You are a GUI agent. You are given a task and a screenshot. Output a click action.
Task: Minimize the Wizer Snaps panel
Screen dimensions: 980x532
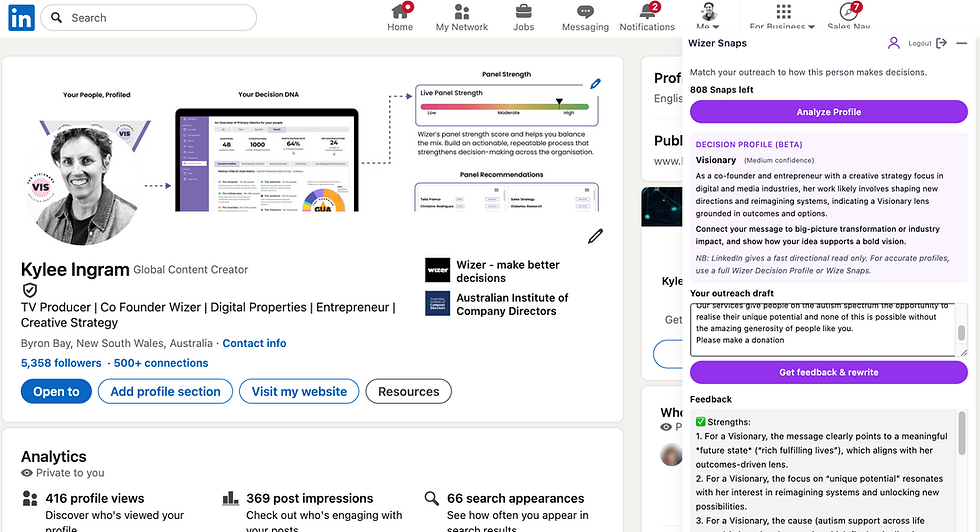point(961,43)
